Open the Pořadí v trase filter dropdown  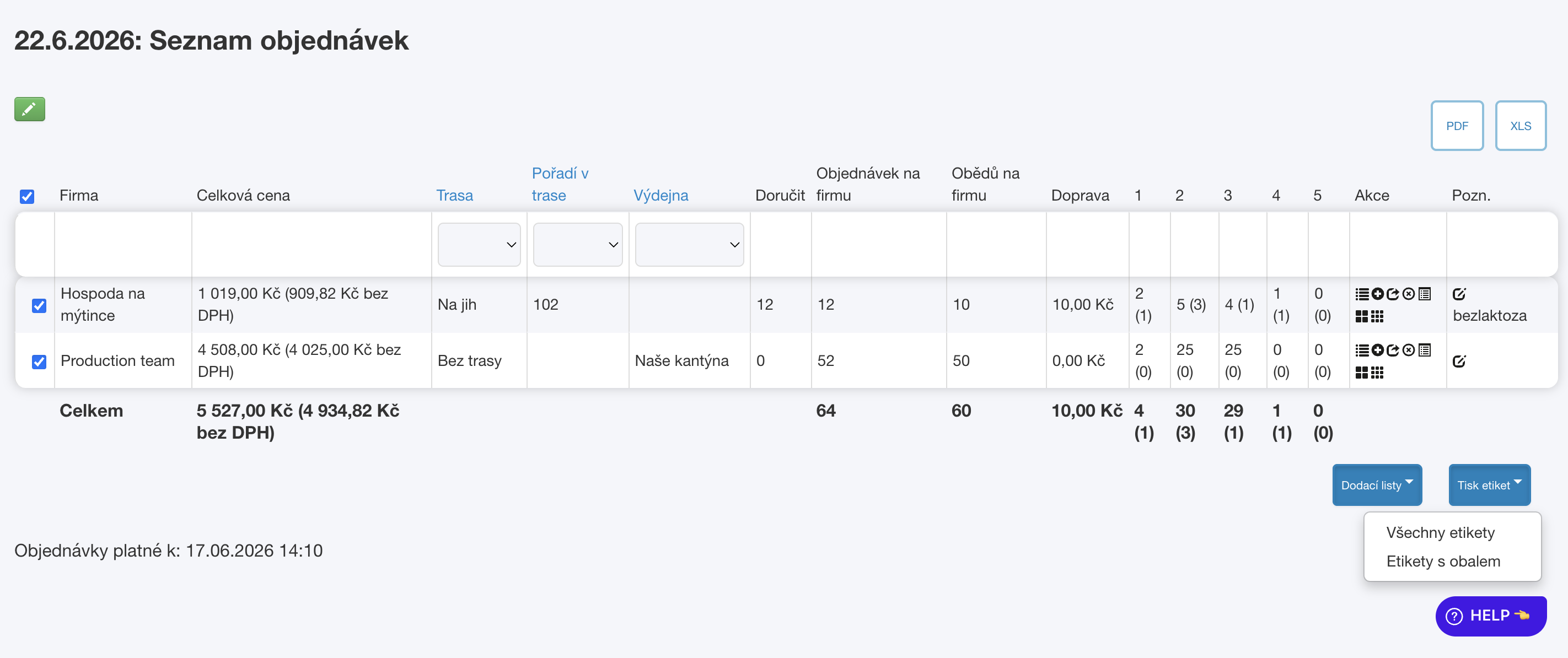click(x=578, y=244)
